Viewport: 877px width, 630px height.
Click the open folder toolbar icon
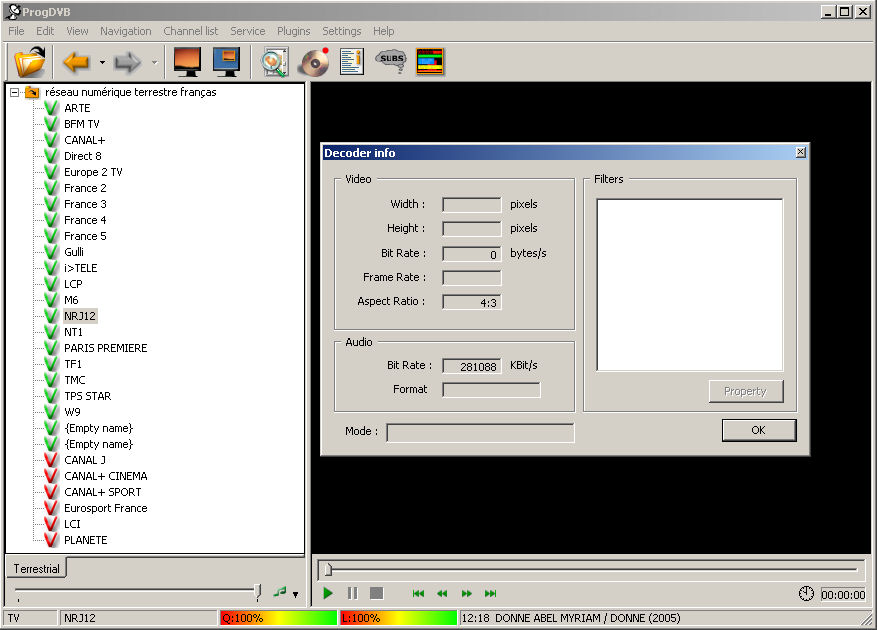30,62
